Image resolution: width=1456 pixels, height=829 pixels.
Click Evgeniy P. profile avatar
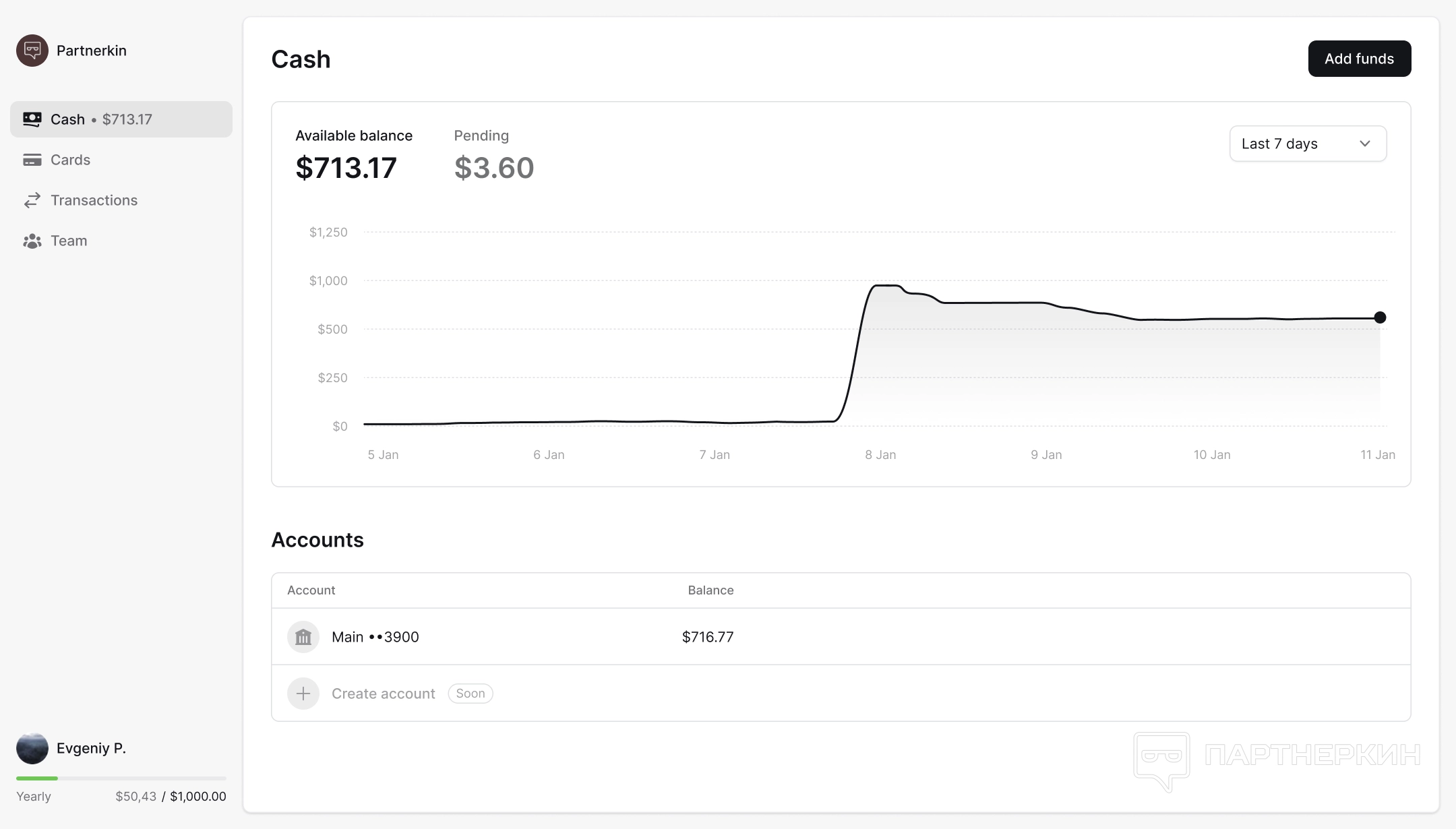click(32, 748)
